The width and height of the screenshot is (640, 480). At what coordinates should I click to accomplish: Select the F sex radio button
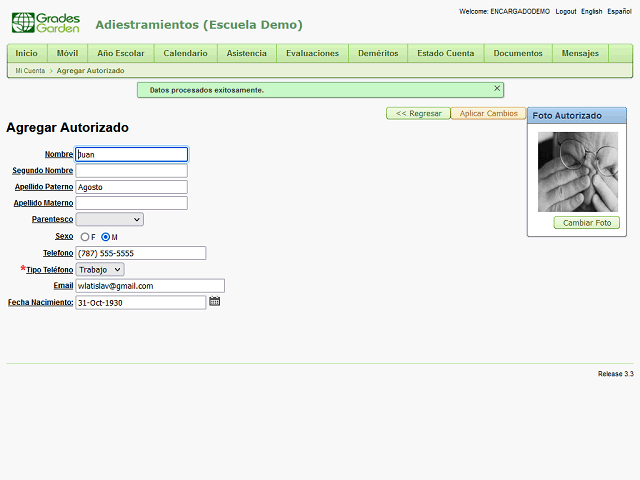coord(85,237)
